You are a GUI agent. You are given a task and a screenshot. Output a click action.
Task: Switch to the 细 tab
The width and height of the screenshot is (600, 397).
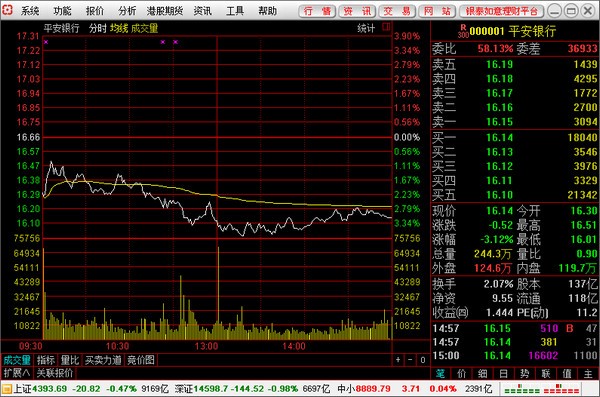coord(483,373)
